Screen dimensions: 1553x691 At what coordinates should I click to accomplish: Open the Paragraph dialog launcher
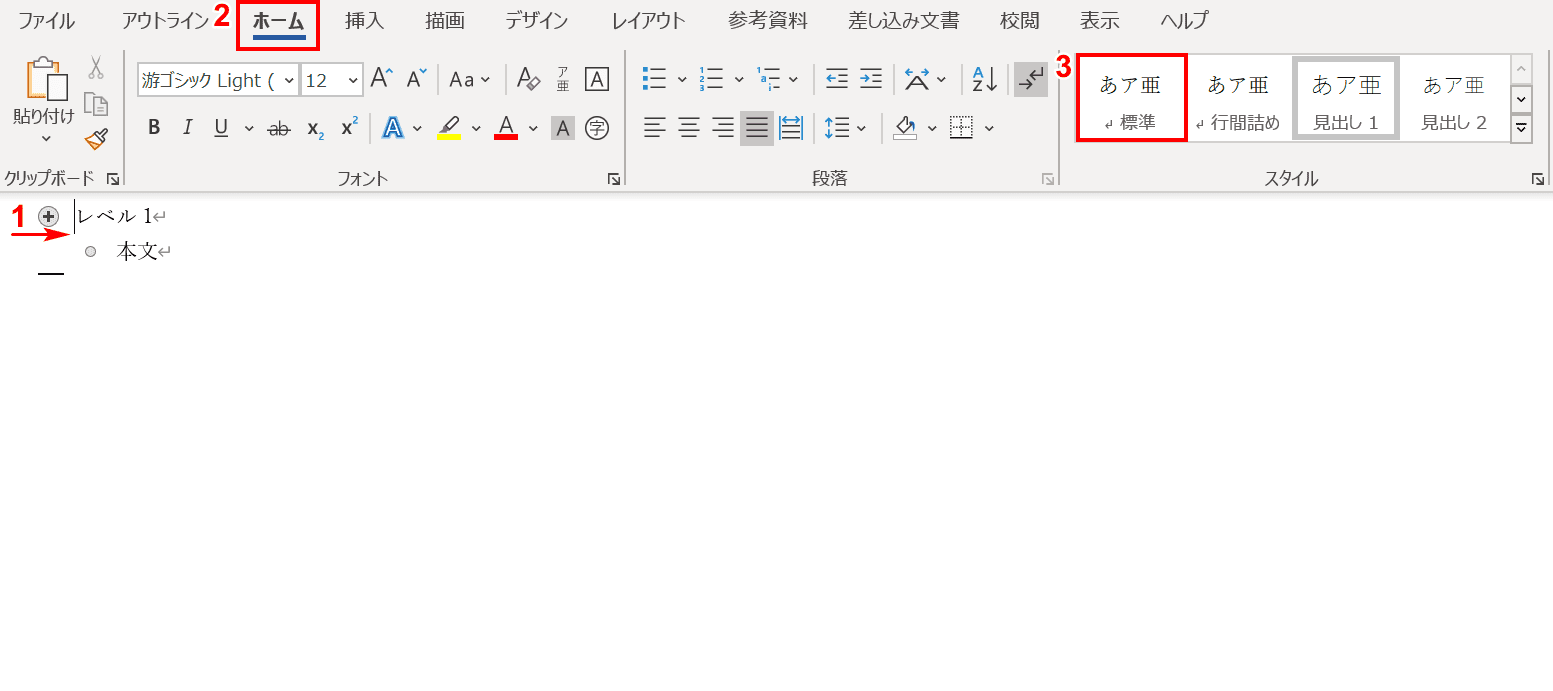pyautogui.click(x=1048, y=179)
